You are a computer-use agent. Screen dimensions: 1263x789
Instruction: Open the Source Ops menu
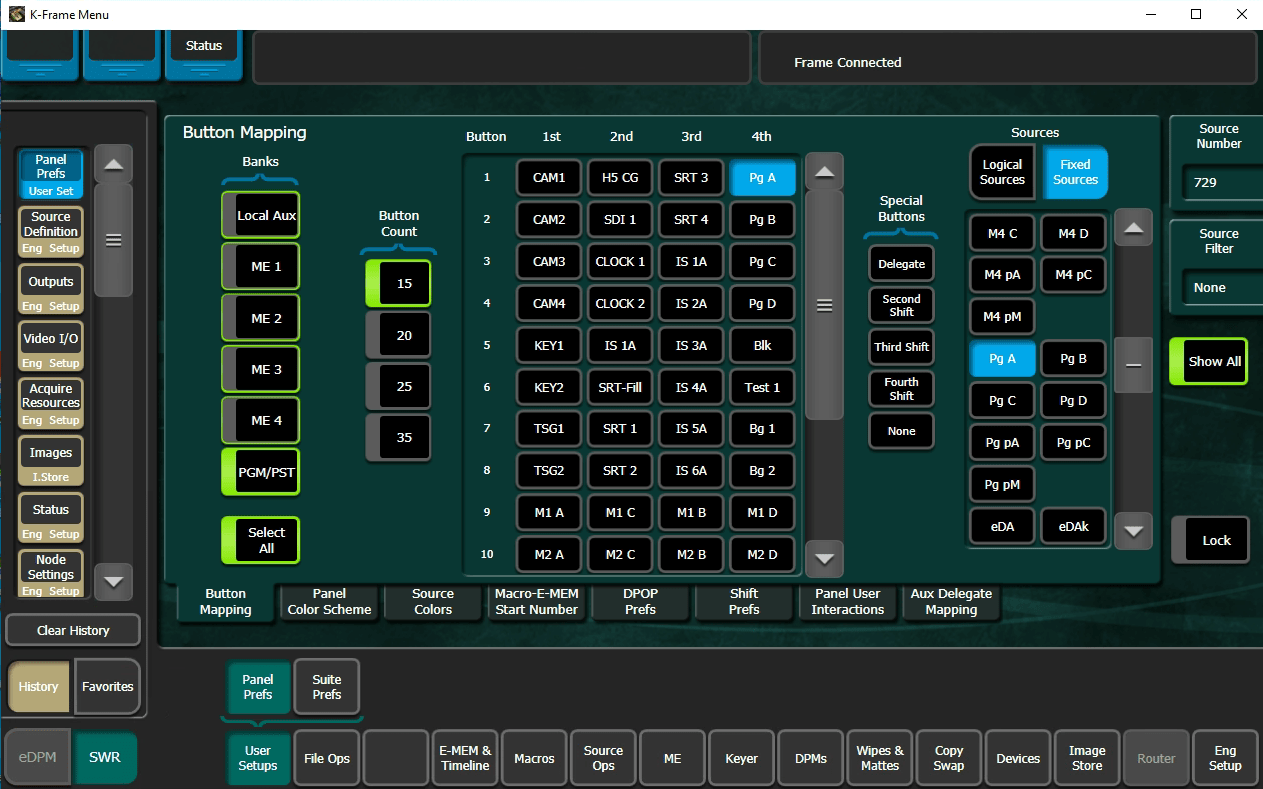(603, 758)
